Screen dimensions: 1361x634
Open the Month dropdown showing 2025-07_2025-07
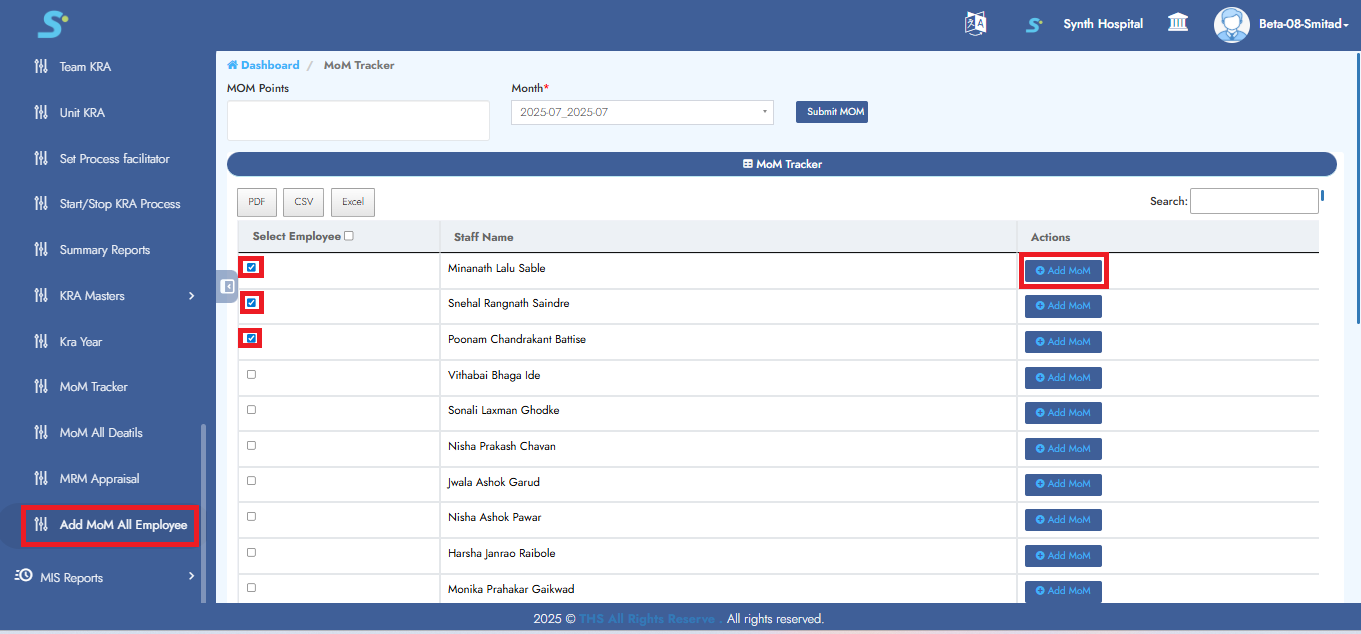click(x=641, y=112)
